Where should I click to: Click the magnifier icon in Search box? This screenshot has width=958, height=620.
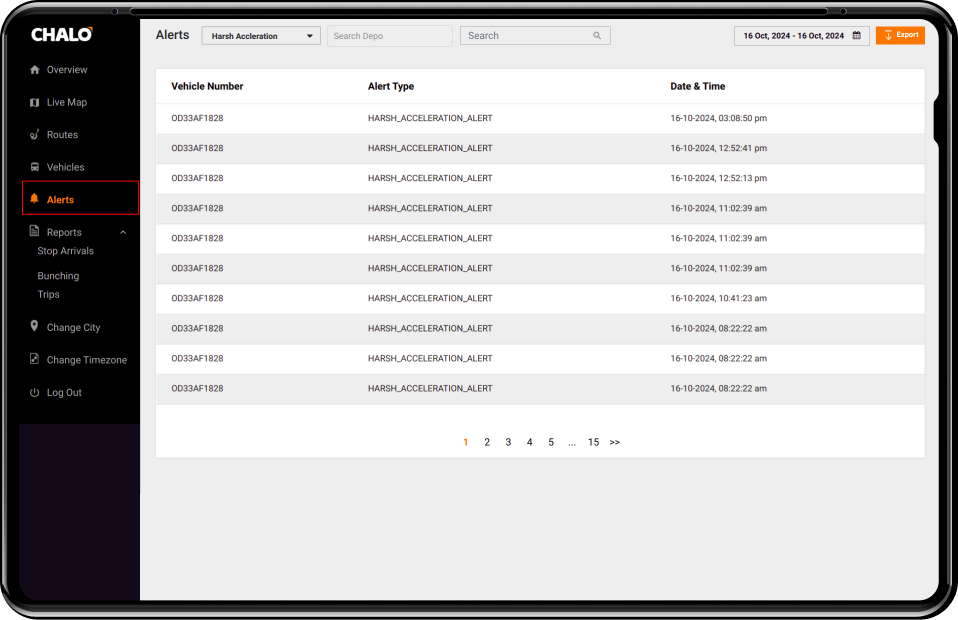(x=597, y=36)
